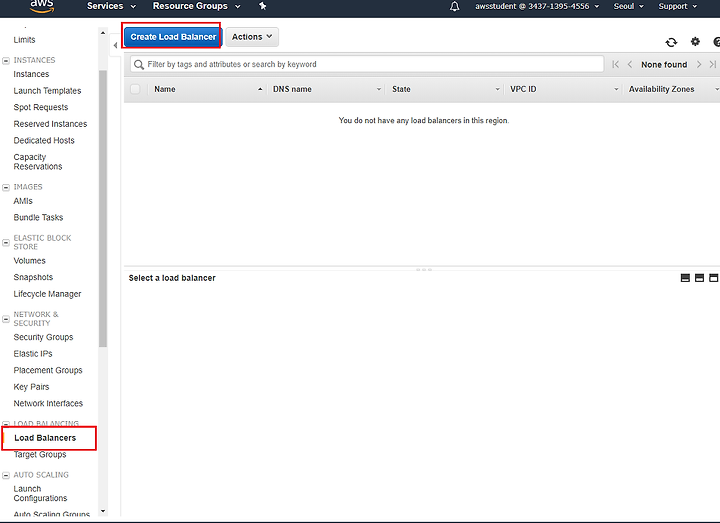
Task: Open the help question mark icon
Action: coord(716,42)
